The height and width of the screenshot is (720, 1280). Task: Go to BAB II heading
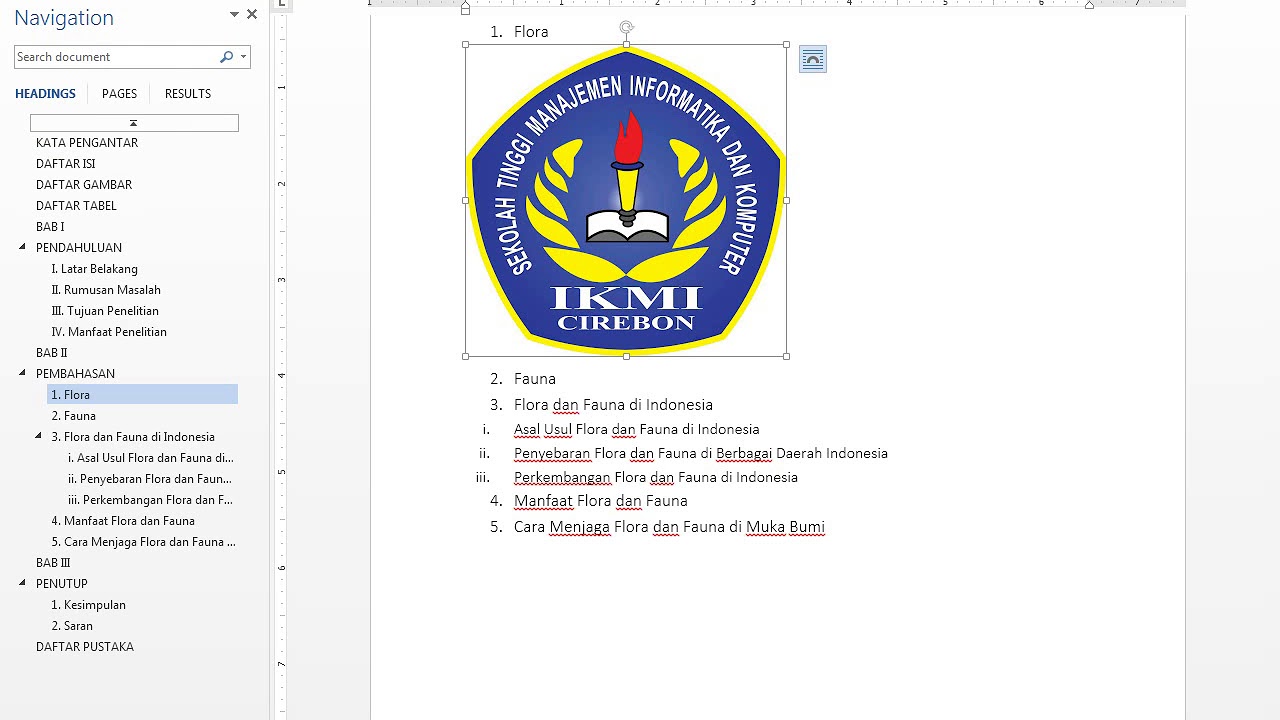[52, 353]
